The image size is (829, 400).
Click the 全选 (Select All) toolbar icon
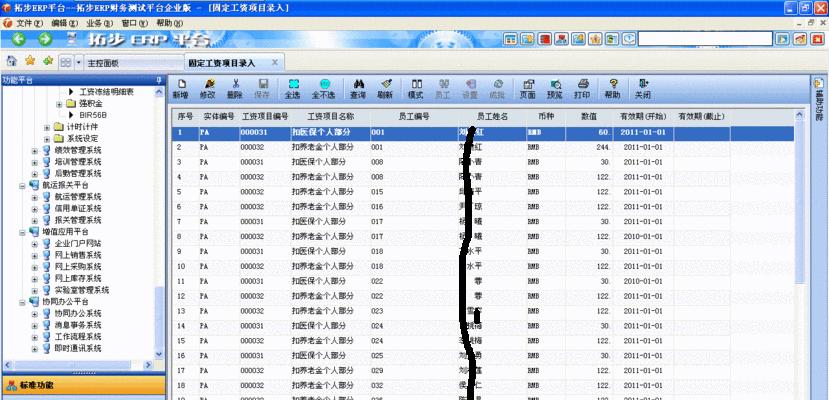tap(292, 89)
